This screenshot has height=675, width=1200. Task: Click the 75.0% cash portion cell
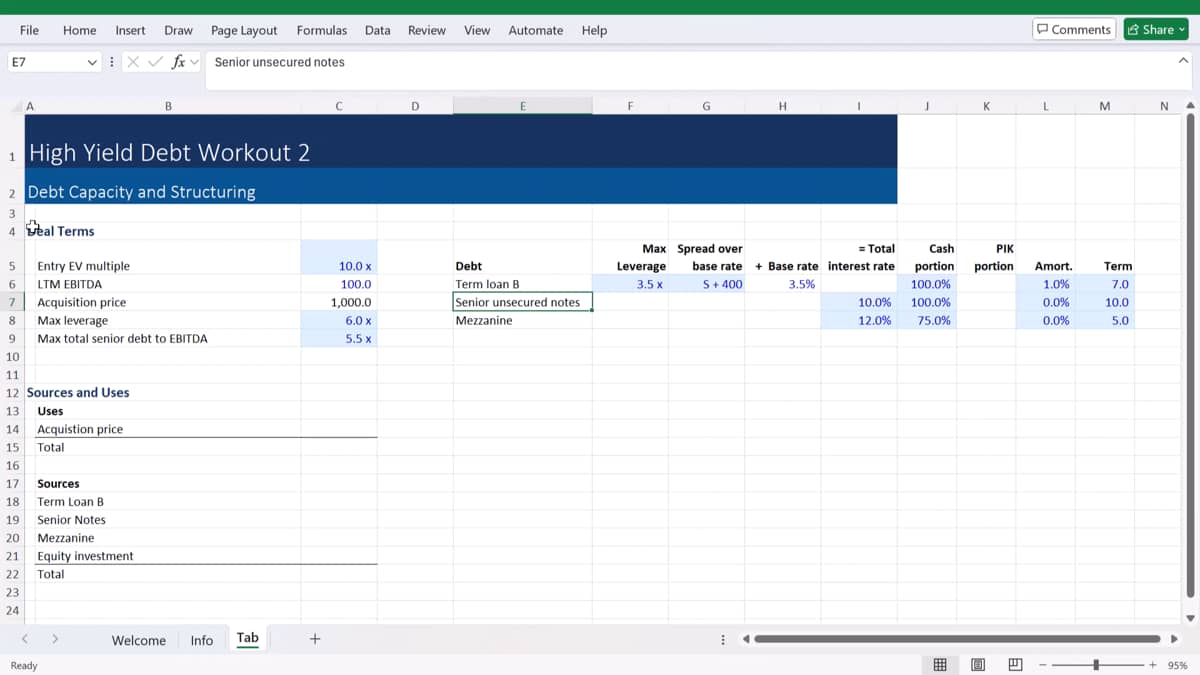[927, 320]
